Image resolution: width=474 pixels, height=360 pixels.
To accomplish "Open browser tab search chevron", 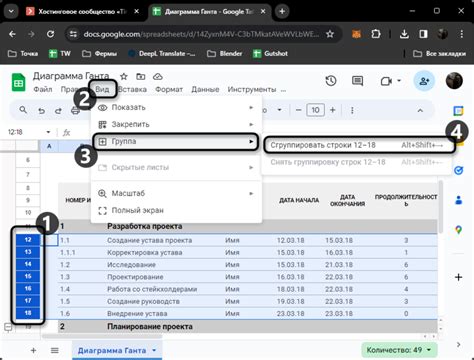I will (x=11, y=11).
